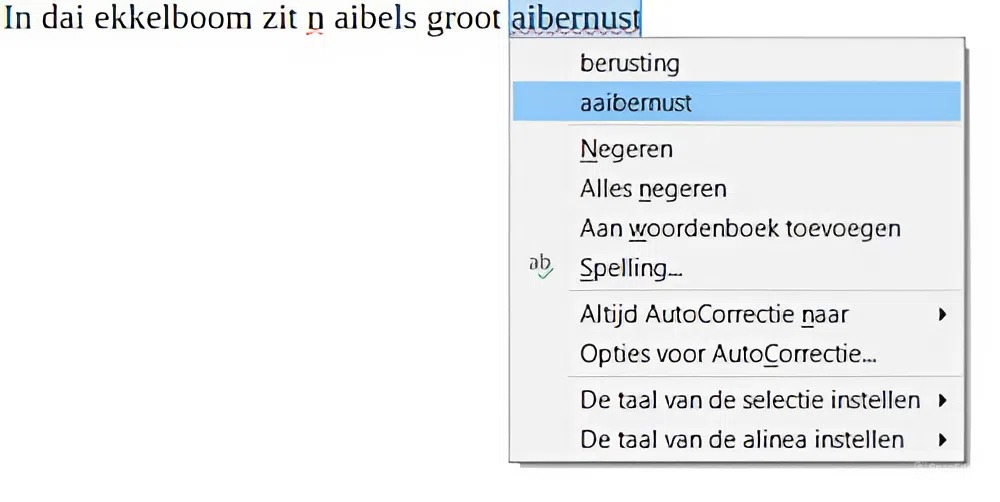Click the Spelling check icon
The width and height of the screenshot is (1000, 502).
tap(541, 266)
